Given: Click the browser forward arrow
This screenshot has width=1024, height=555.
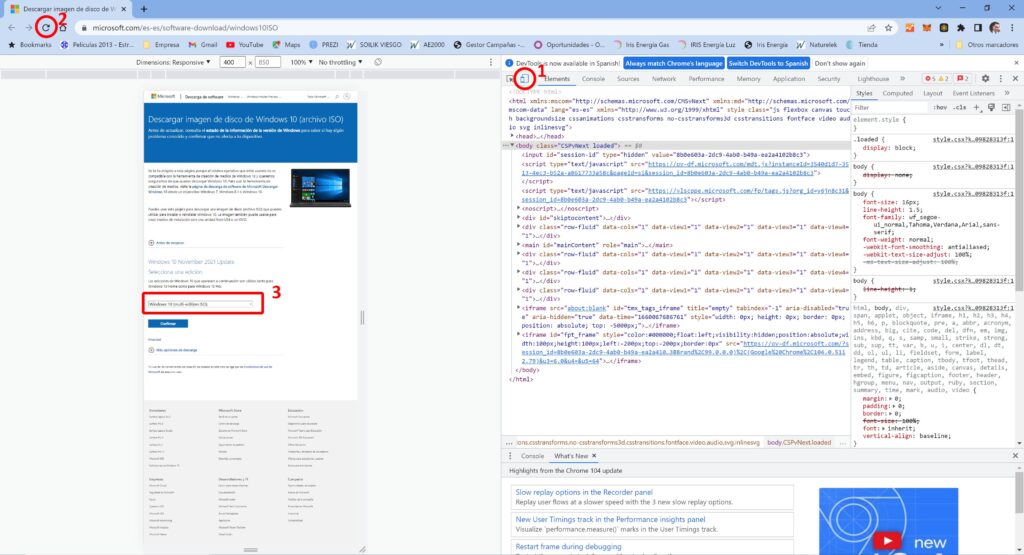Looking at the screenshot, I should pyautogui.click(x=29, y=27).
